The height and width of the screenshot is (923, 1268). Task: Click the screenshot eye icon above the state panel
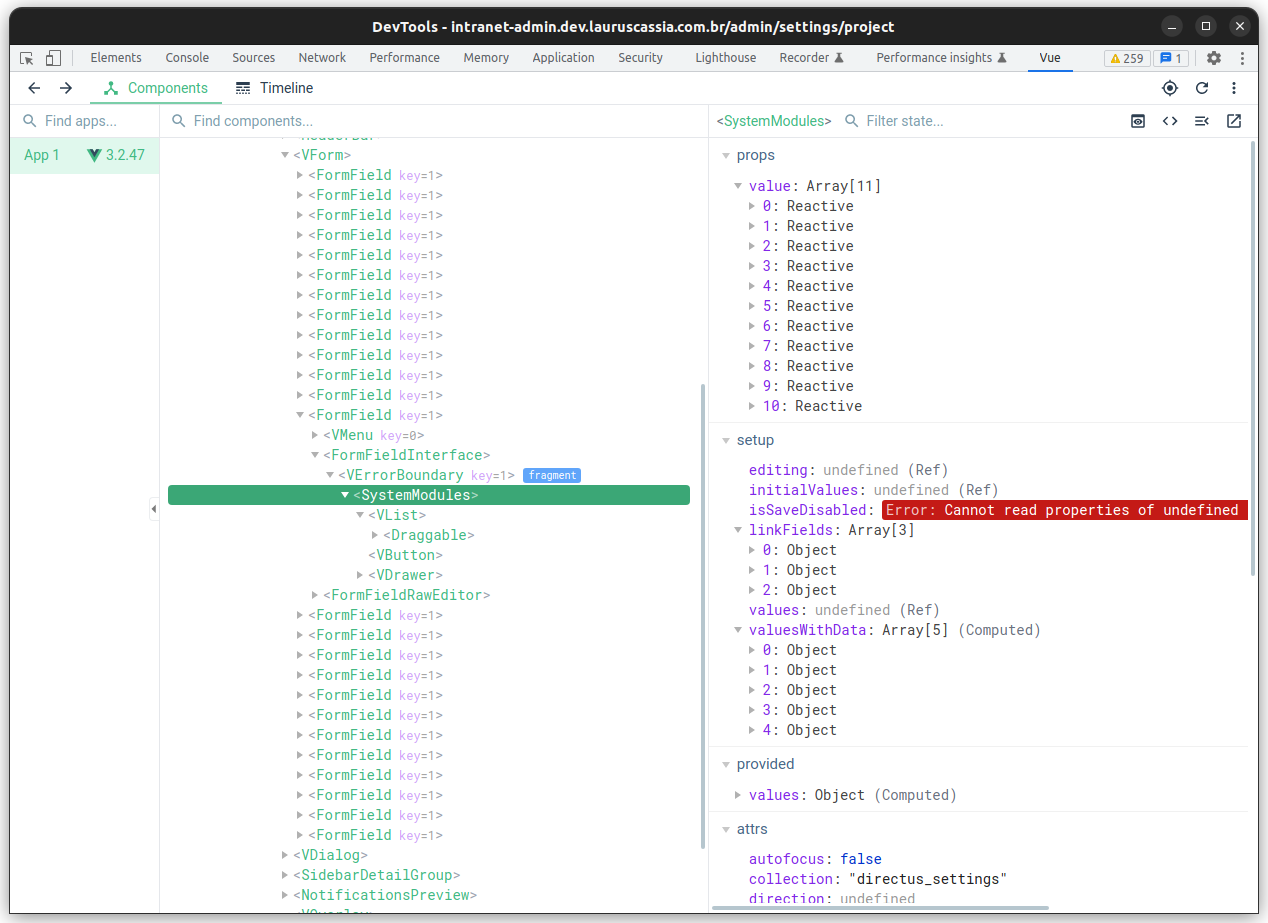tap(1138, 121)
